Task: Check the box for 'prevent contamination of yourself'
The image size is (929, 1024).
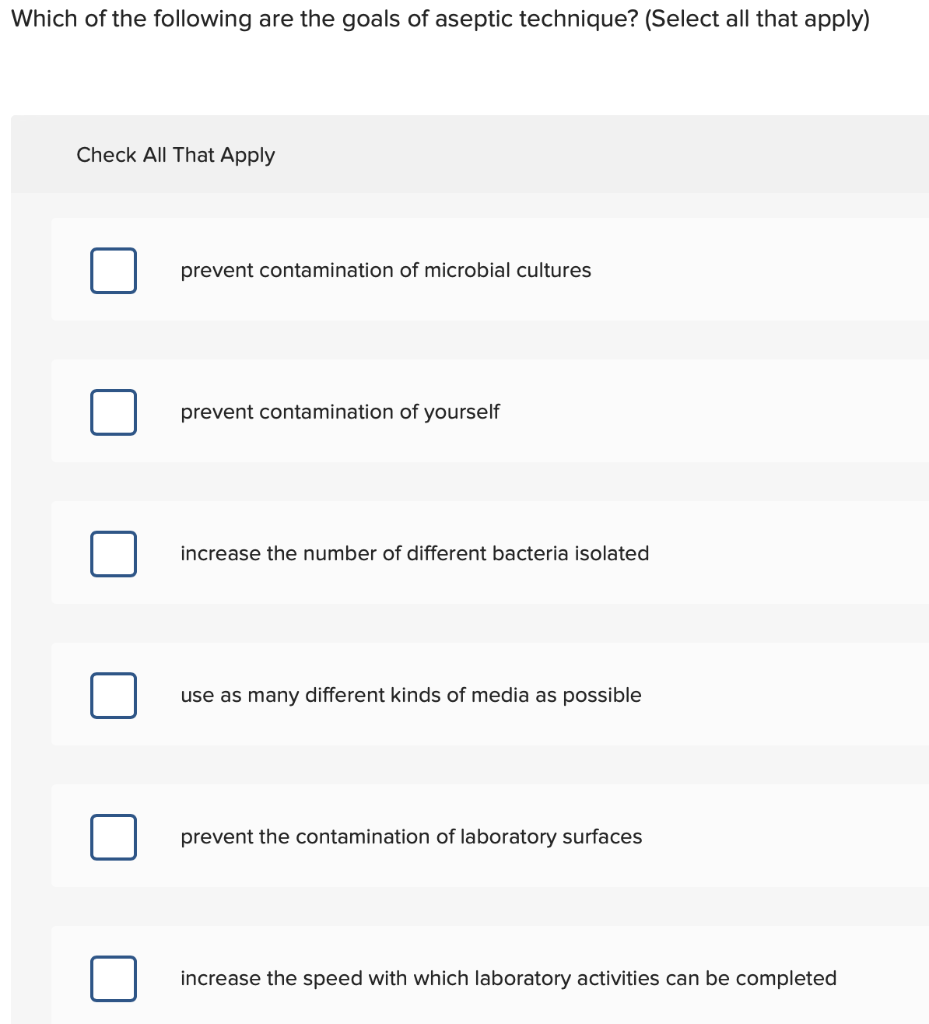Action: coord(113,411)
